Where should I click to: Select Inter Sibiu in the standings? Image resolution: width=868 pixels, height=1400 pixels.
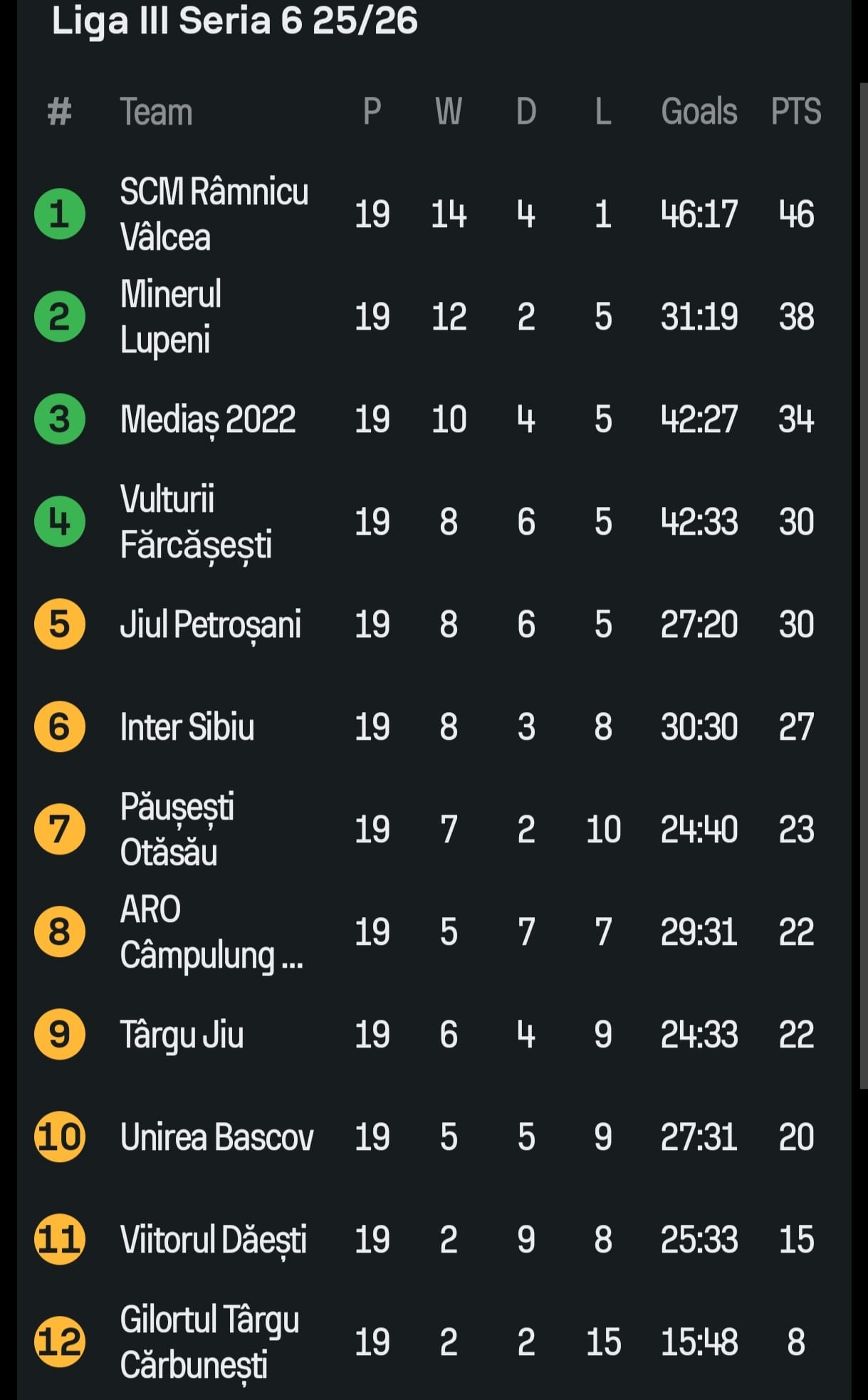(187, 727)
